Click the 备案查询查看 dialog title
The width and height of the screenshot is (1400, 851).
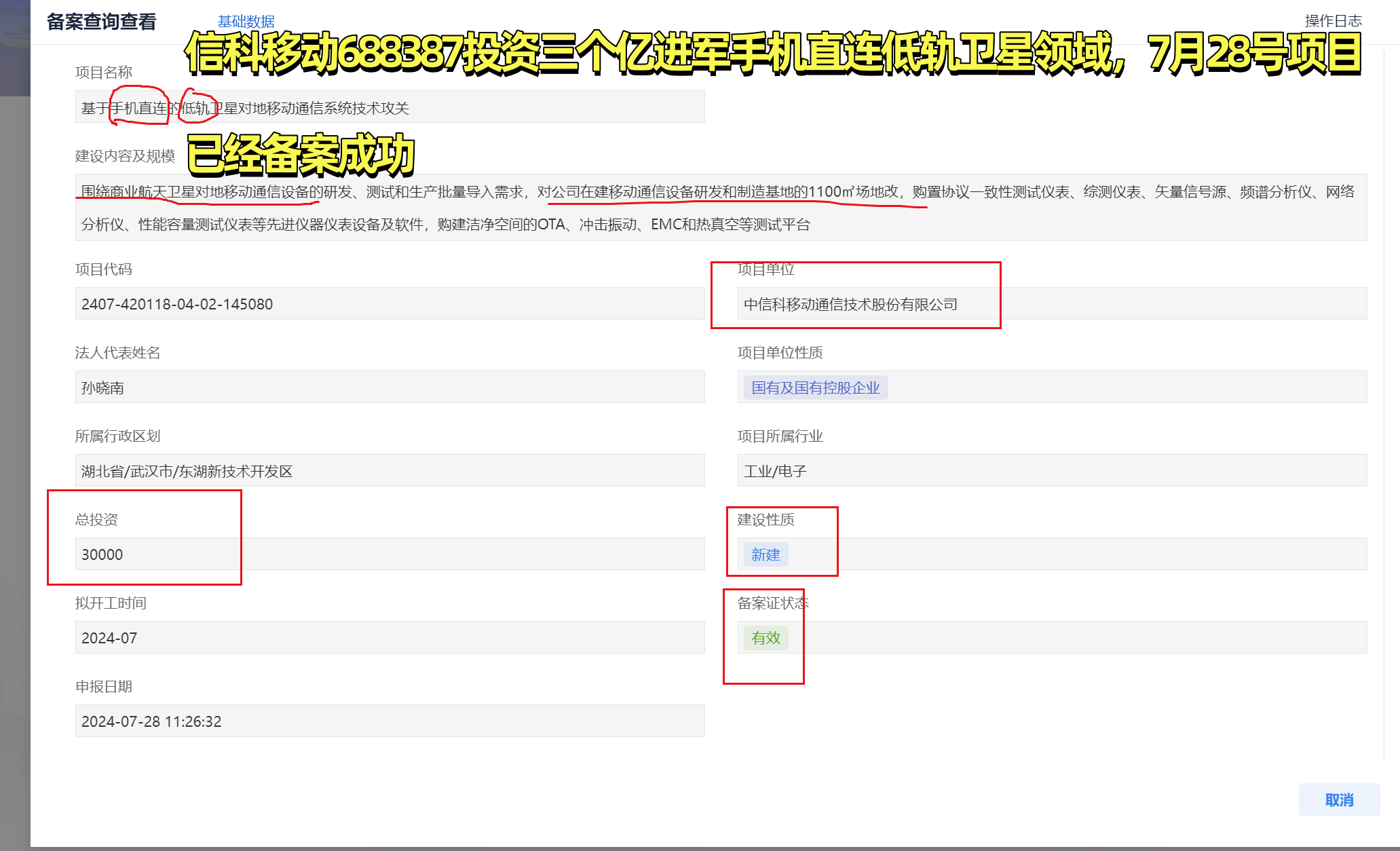pos(101,22)
